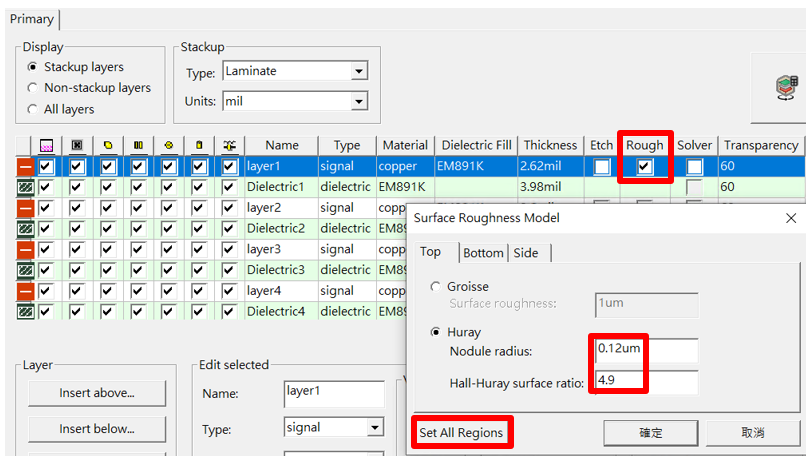806x456 pixels.
Task: Click the red signal icon for layer4
Action: click(25, 291)
